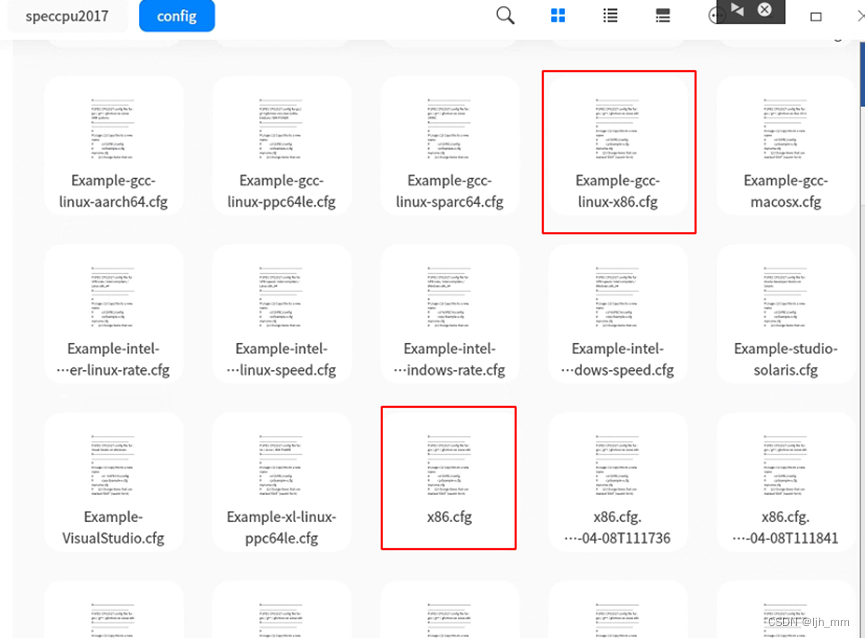This screenshot has width=865, height=638.
Task: Switch to compact details view
Action: (x=663, y=15)
